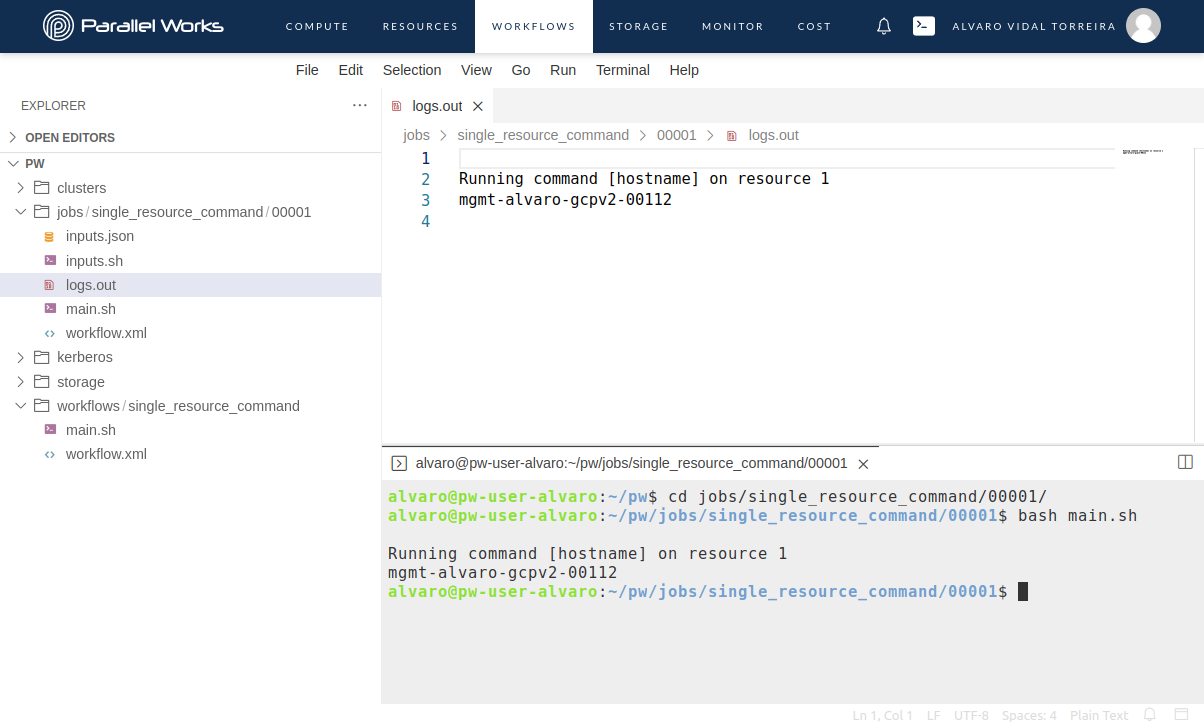1204x723 pixels.
Task: Close the logs.out editor tab
Action: [x=477, y=106]
